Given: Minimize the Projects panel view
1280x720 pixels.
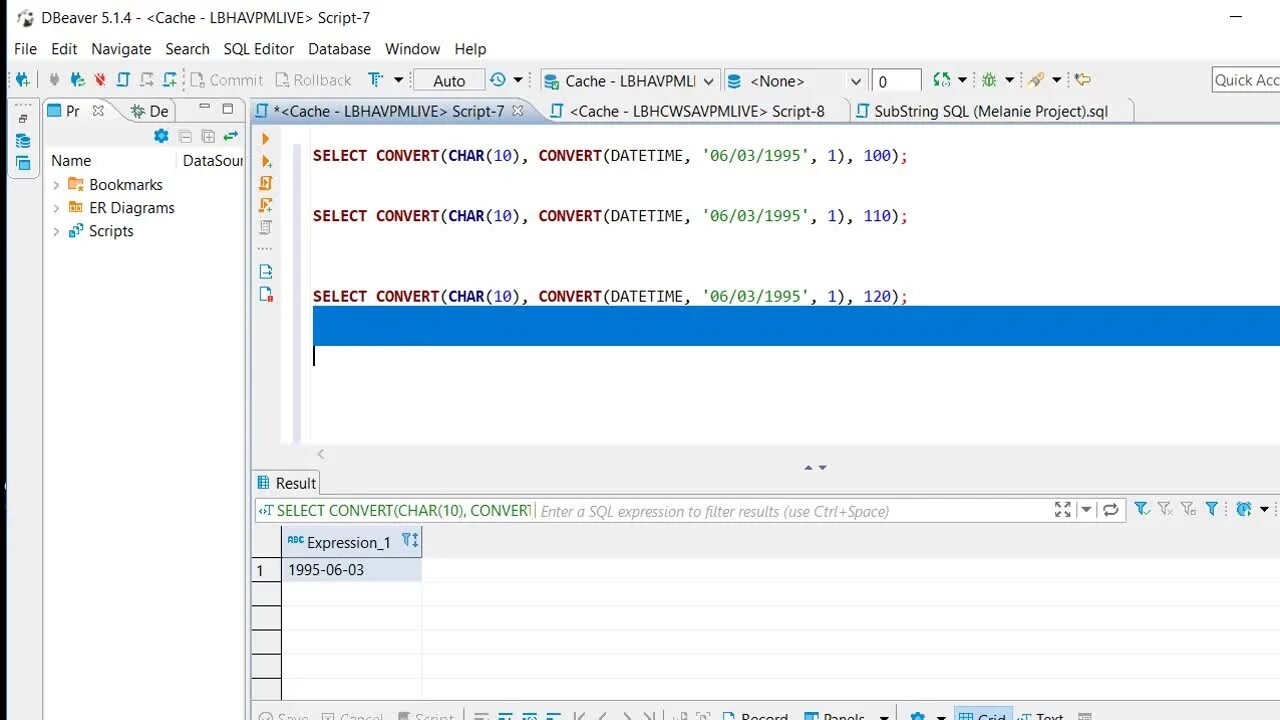Looking at the screenshot, I should (x=204, y=108).
